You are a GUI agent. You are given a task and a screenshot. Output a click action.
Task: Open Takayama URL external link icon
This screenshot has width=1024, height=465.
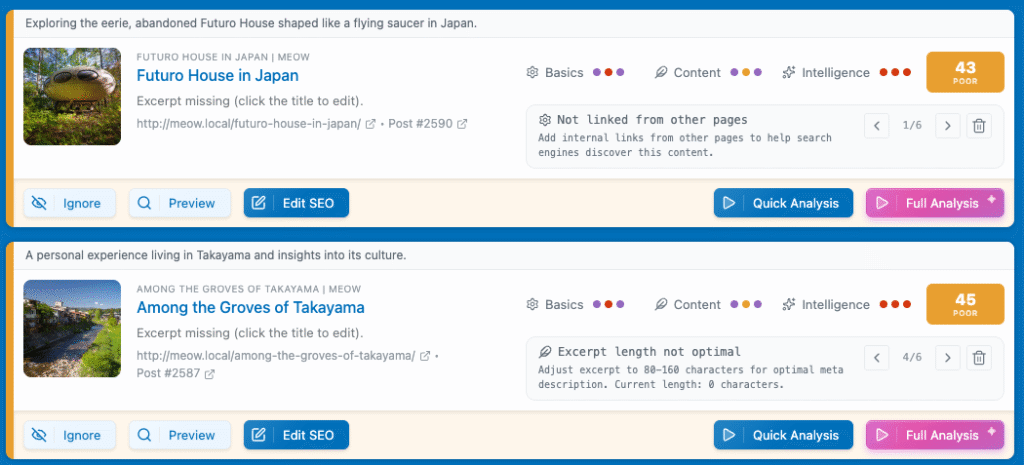(x=425, y=356)
